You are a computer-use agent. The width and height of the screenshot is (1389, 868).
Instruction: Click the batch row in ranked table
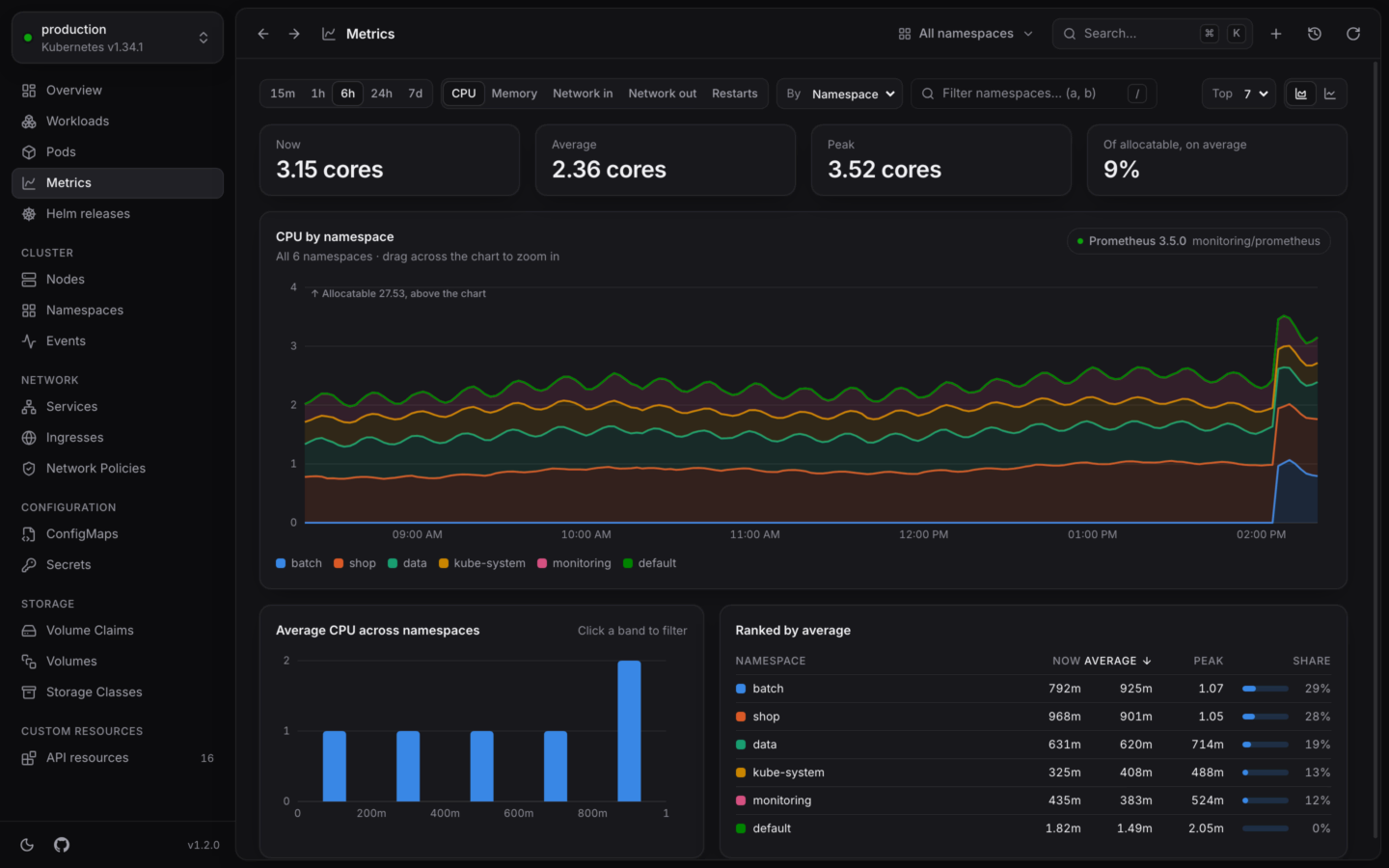1033,689
